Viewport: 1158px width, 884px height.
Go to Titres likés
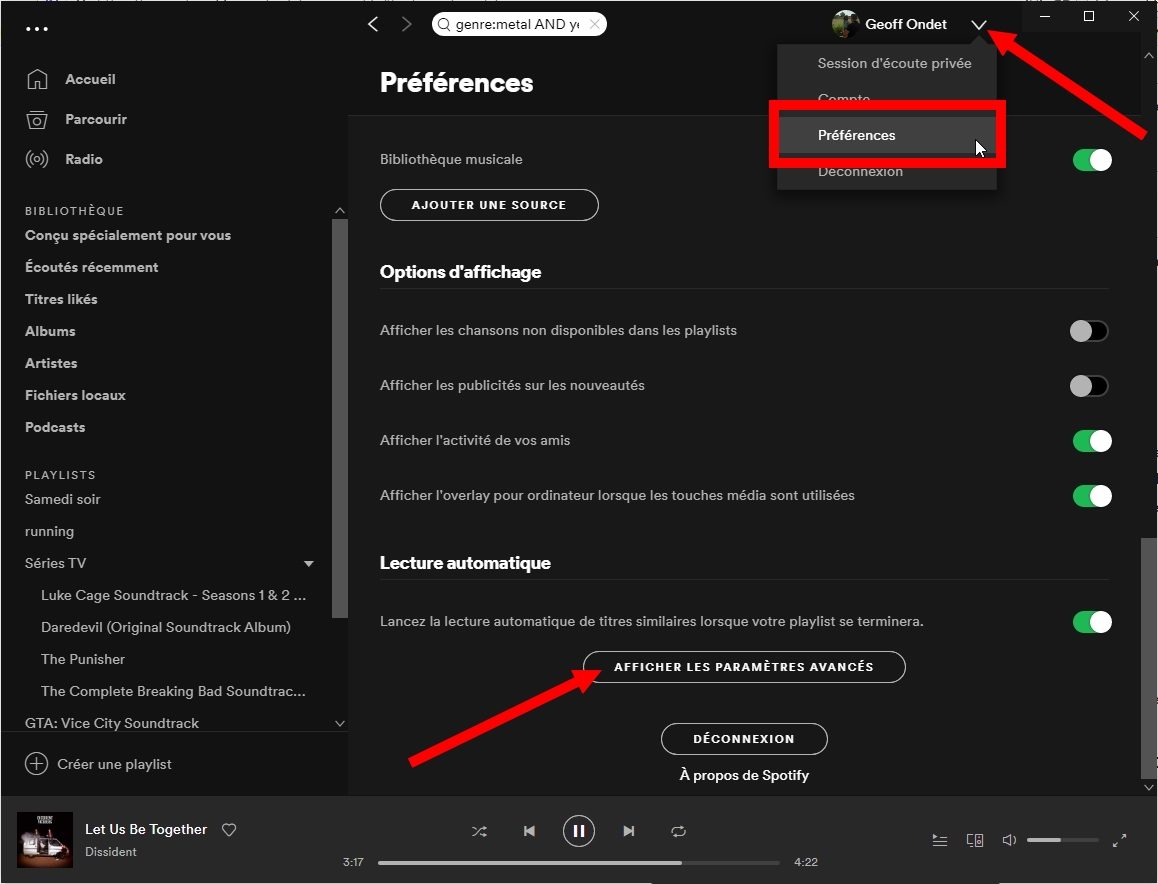(61, 299)
